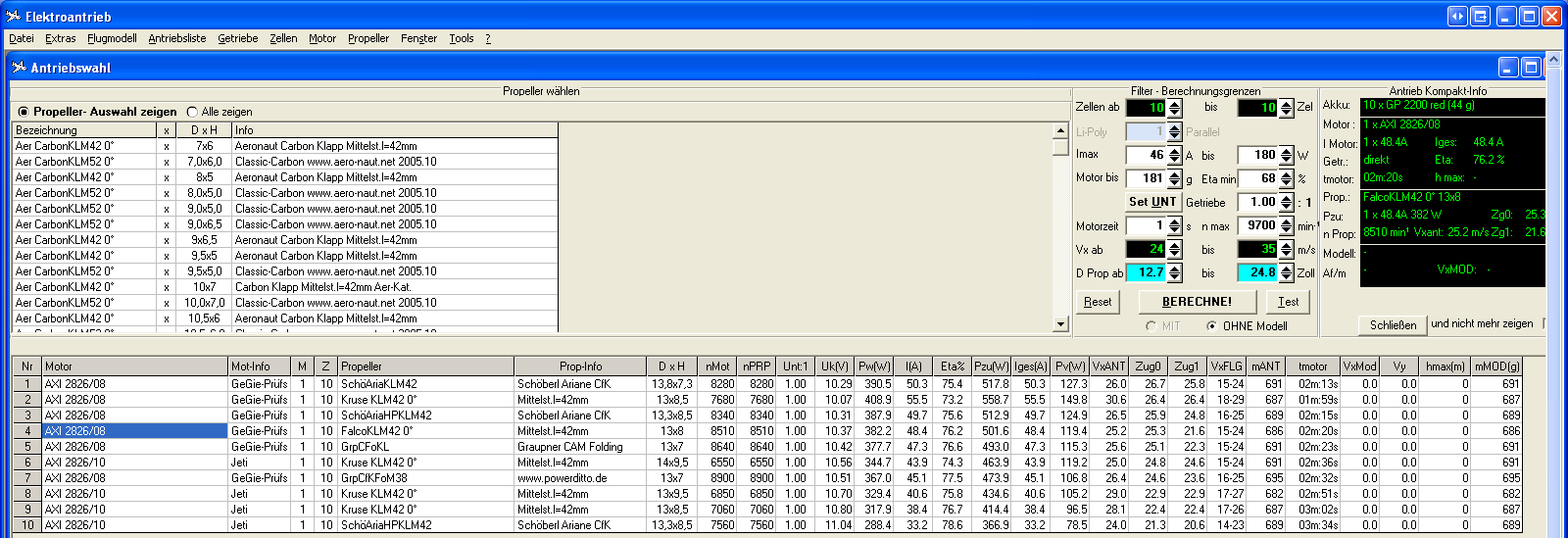Click the Schließen button

(1393, 325)
